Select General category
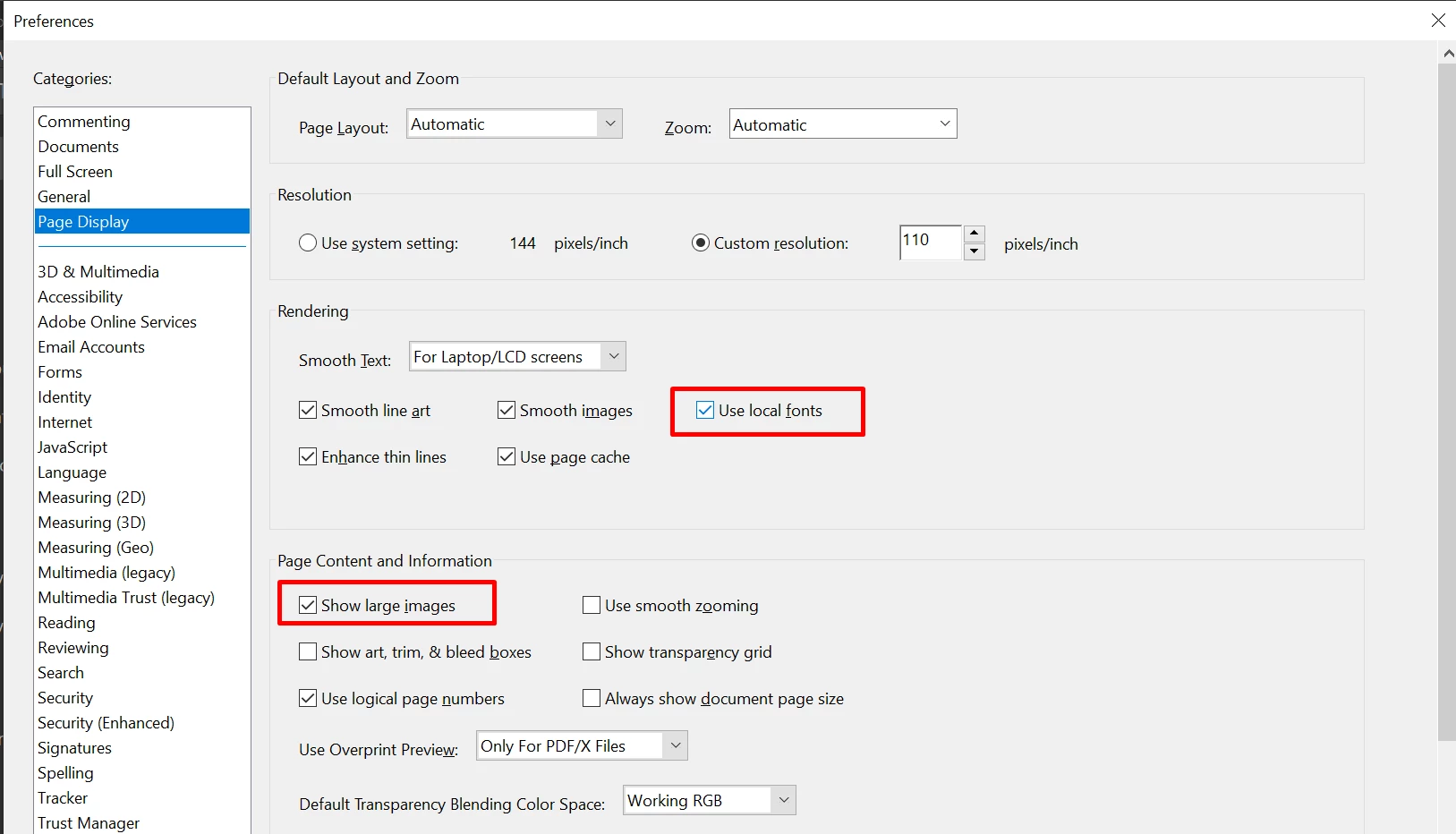 click(141, 196)
